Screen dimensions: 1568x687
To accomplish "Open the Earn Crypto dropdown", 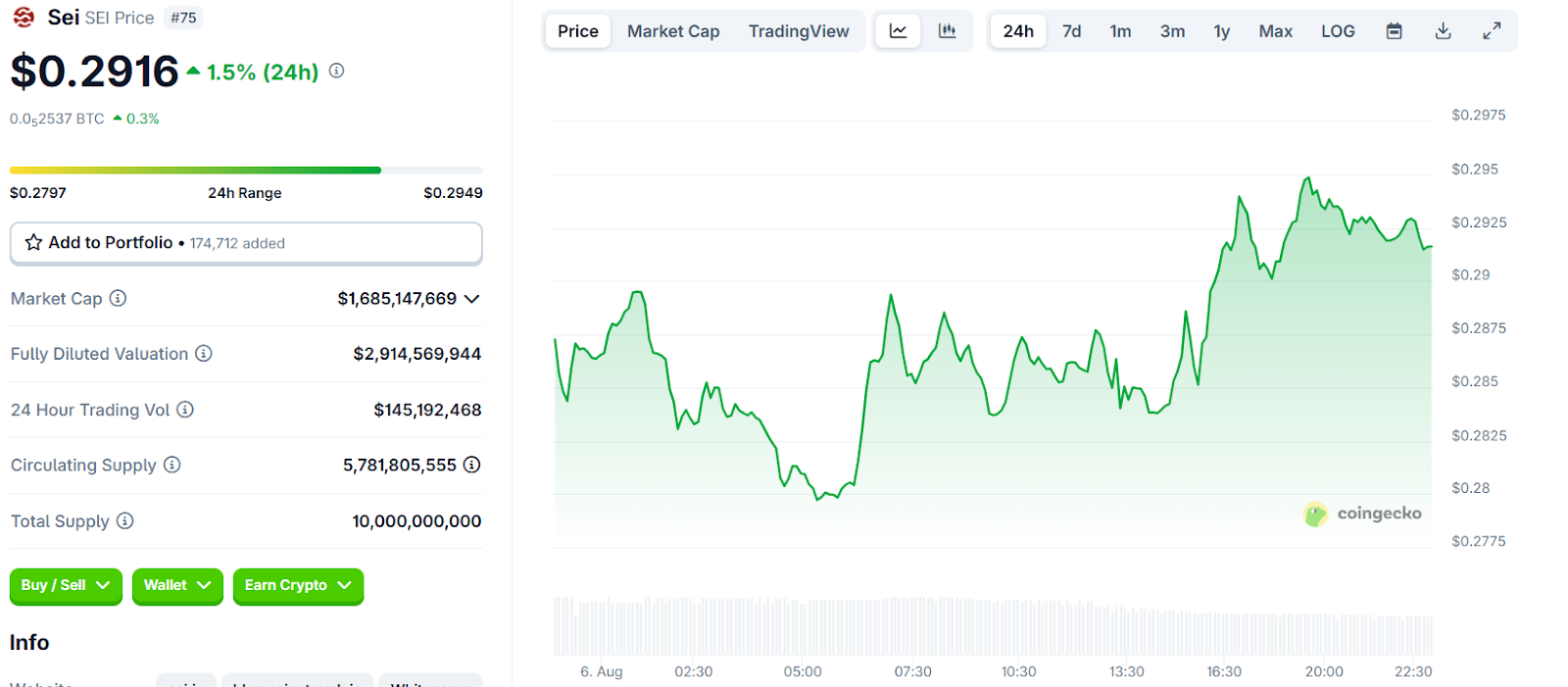I will click(298, 585).
